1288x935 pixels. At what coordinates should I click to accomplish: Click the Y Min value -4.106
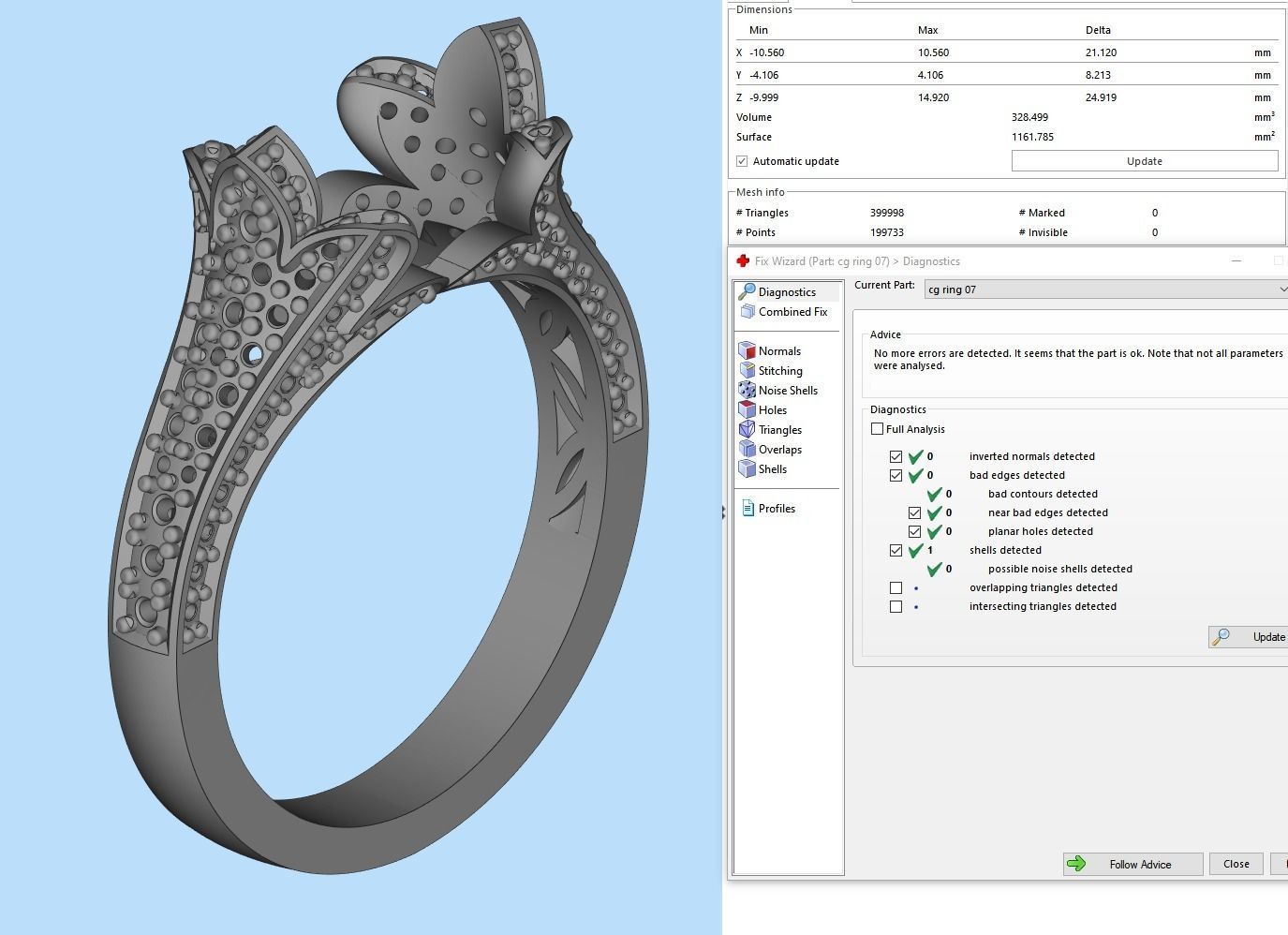764,75
